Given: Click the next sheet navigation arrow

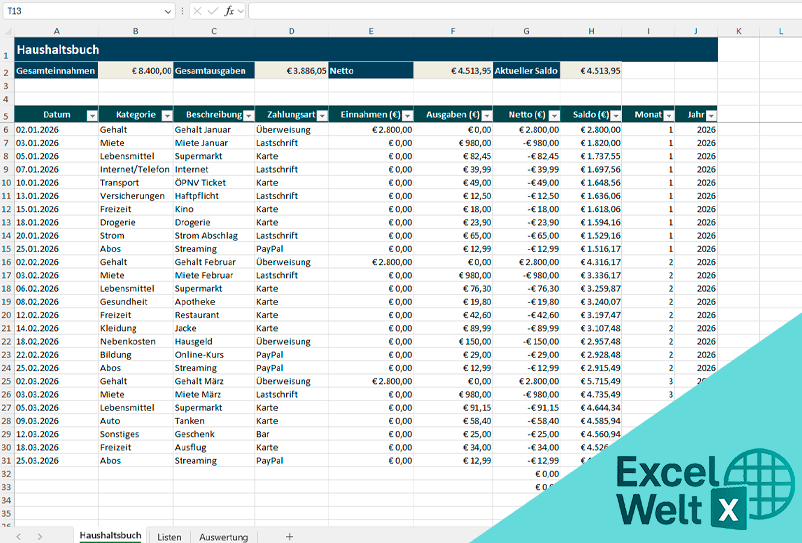Looking at the screenshot, I should tap(39, 537).
